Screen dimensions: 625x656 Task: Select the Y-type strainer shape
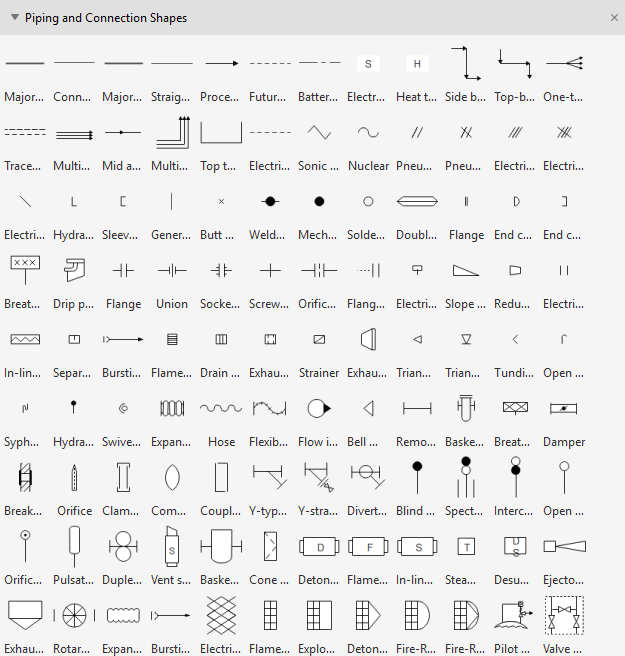tap(270, 477)
